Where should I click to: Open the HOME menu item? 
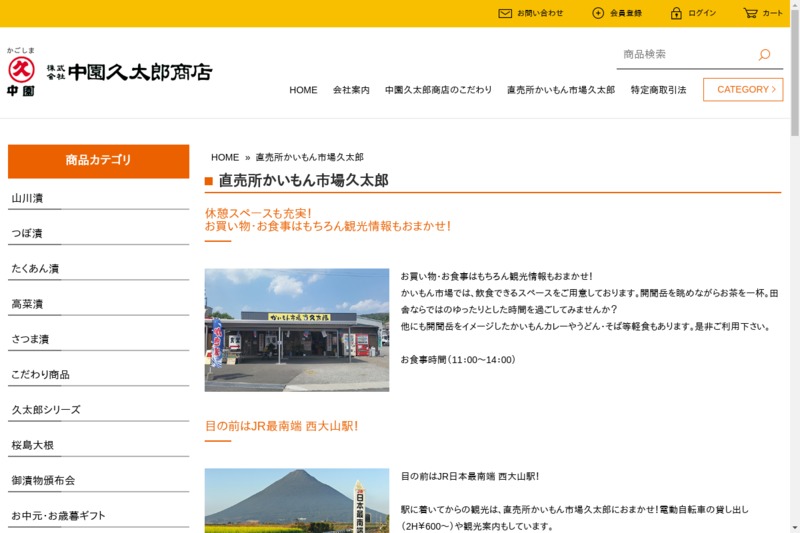click(303, 90)
